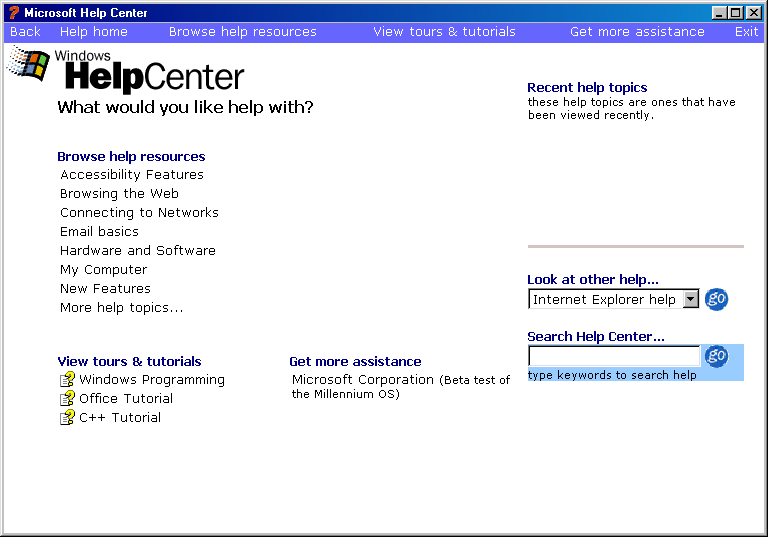The width and height of the screenshot is (768, 537).
Task: Click inside the Search Help Center field
Action: (x=614, y=356)
